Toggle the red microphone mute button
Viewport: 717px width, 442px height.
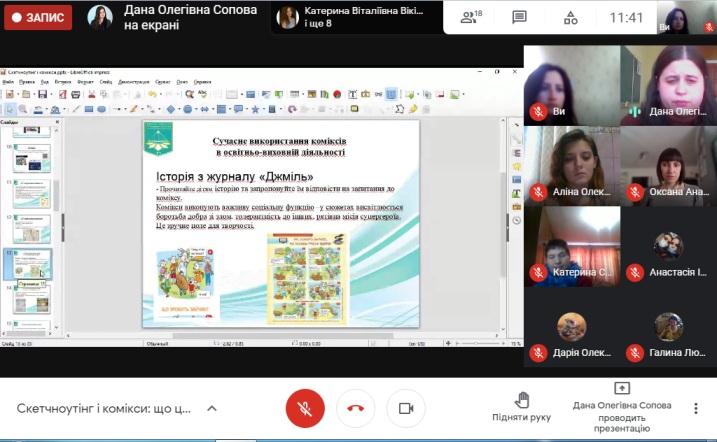coord(305,408)
